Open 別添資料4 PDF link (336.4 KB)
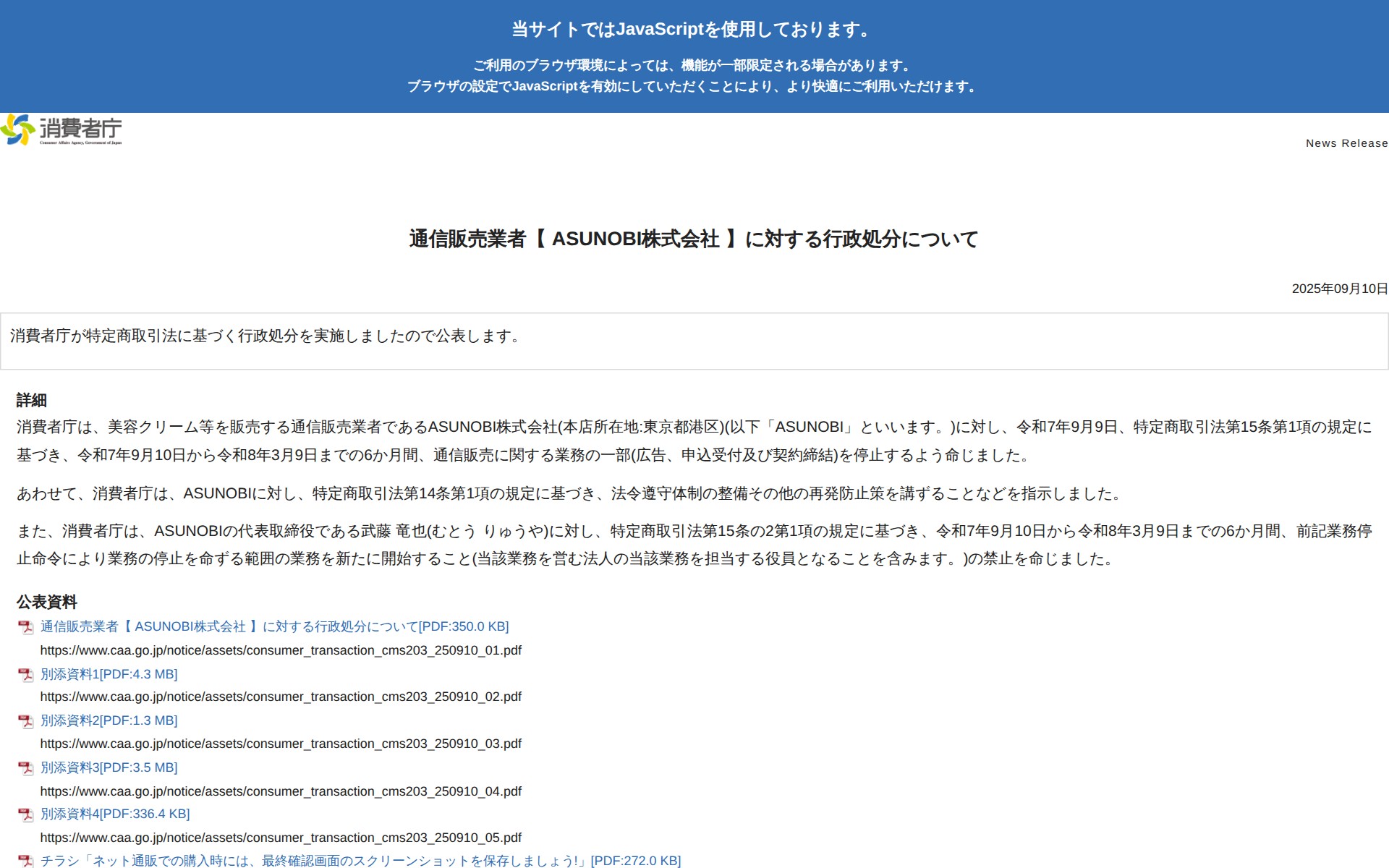 115,814
